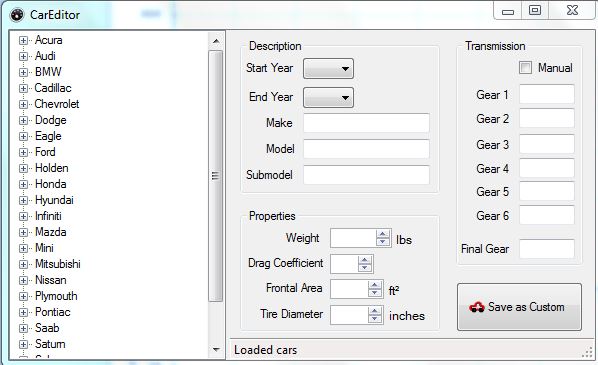This screenshot has width=598, height=365.
Task: Click the Save as Custom button
Action: coord(519,307)
